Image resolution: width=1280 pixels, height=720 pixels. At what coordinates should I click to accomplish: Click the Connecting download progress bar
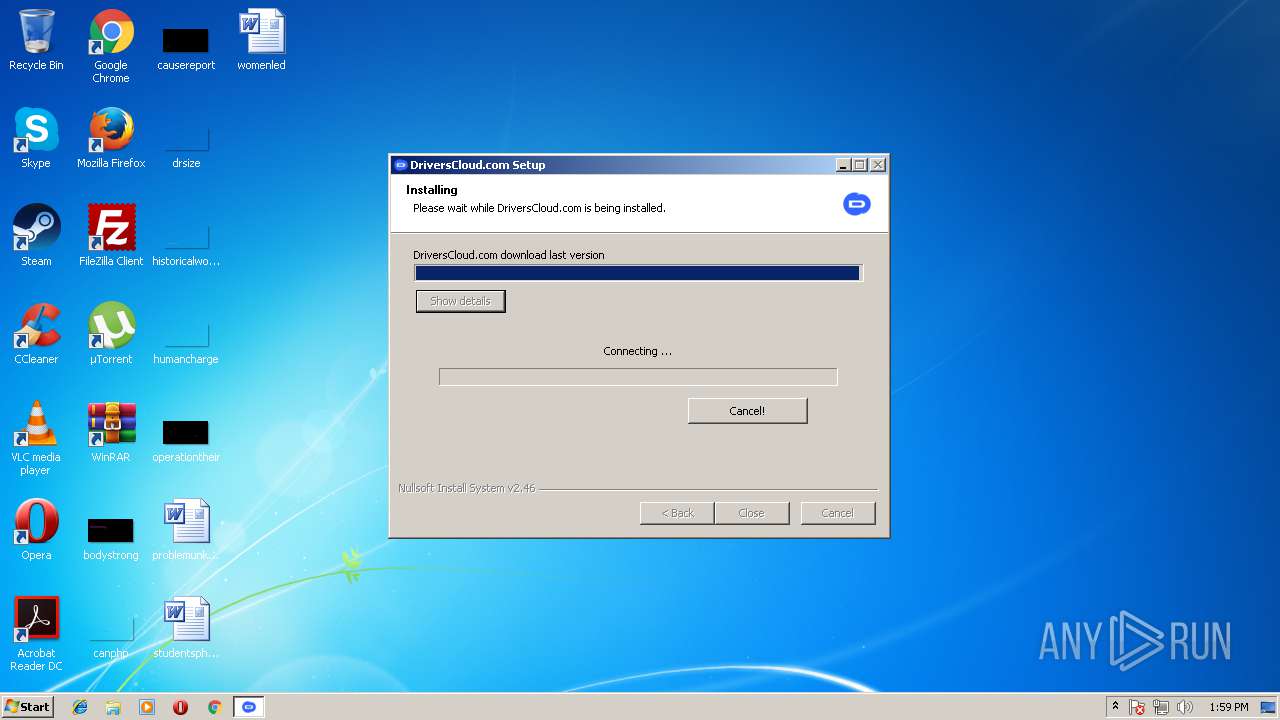(638, 377)
